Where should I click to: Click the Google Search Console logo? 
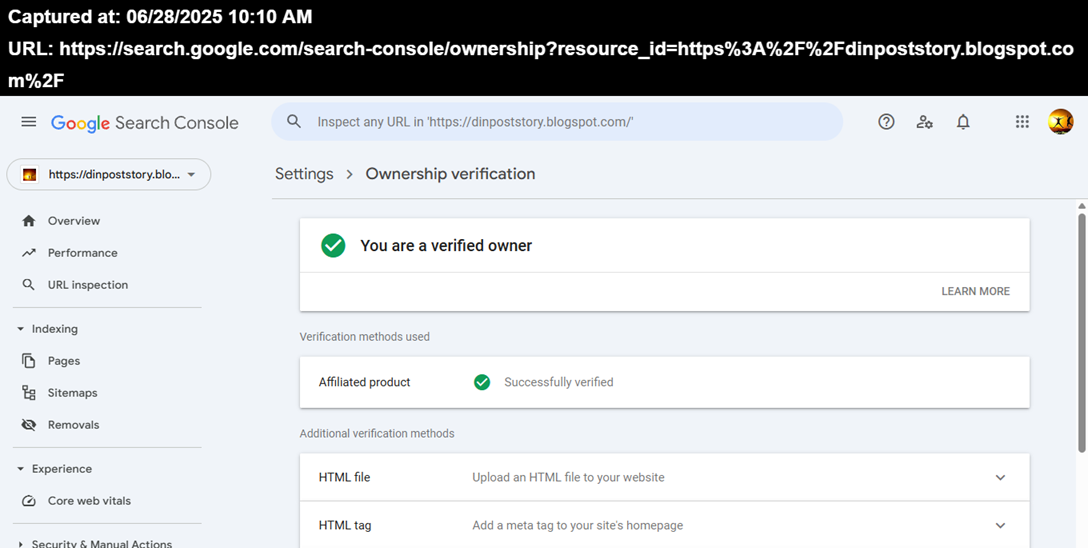click(x=144, y=123)
